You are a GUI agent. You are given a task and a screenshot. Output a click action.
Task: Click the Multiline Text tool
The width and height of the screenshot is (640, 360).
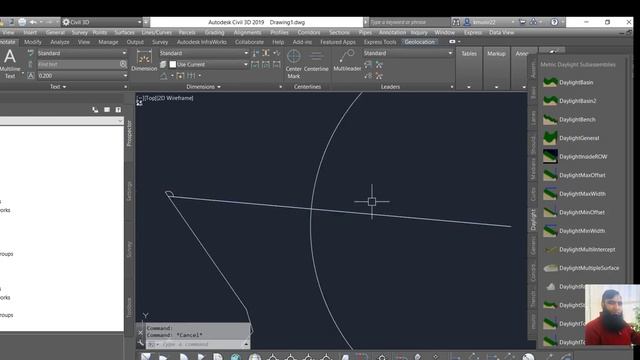[x=10, y=64]
